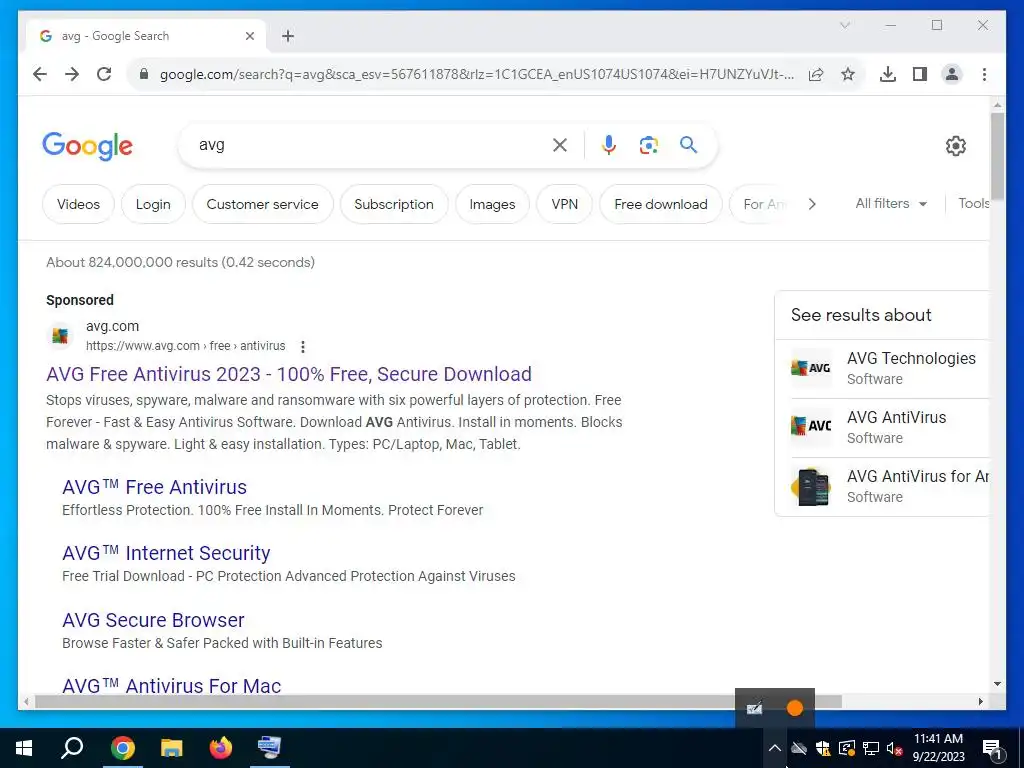
Task: Open the Windows Start menu
Action: [x=24, y=748]
